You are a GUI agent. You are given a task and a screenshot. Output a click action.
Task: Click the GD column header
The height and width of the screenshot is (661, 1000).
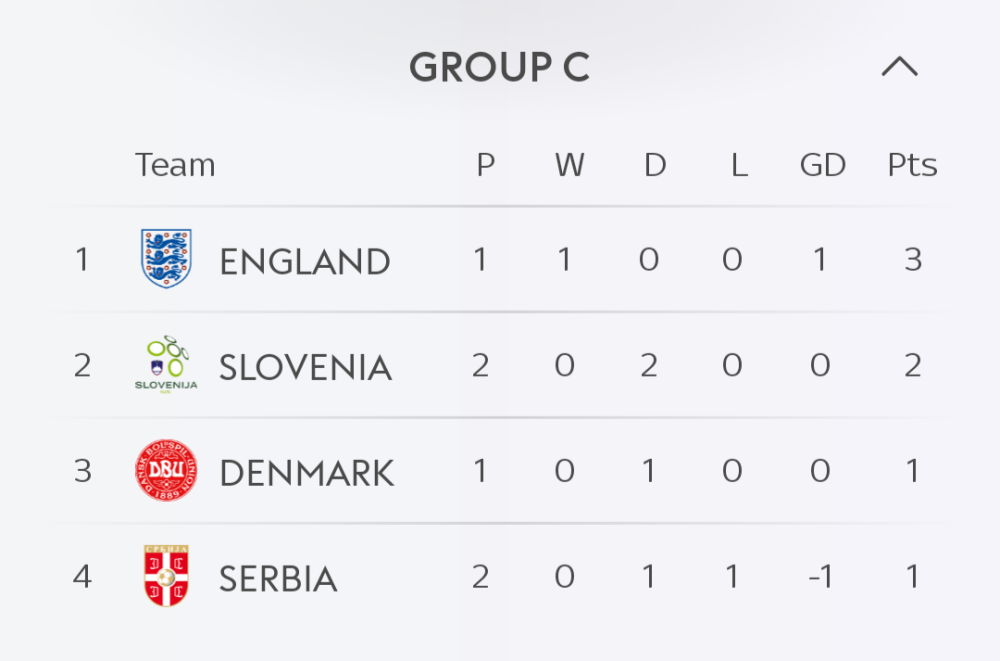pos(822,165)
